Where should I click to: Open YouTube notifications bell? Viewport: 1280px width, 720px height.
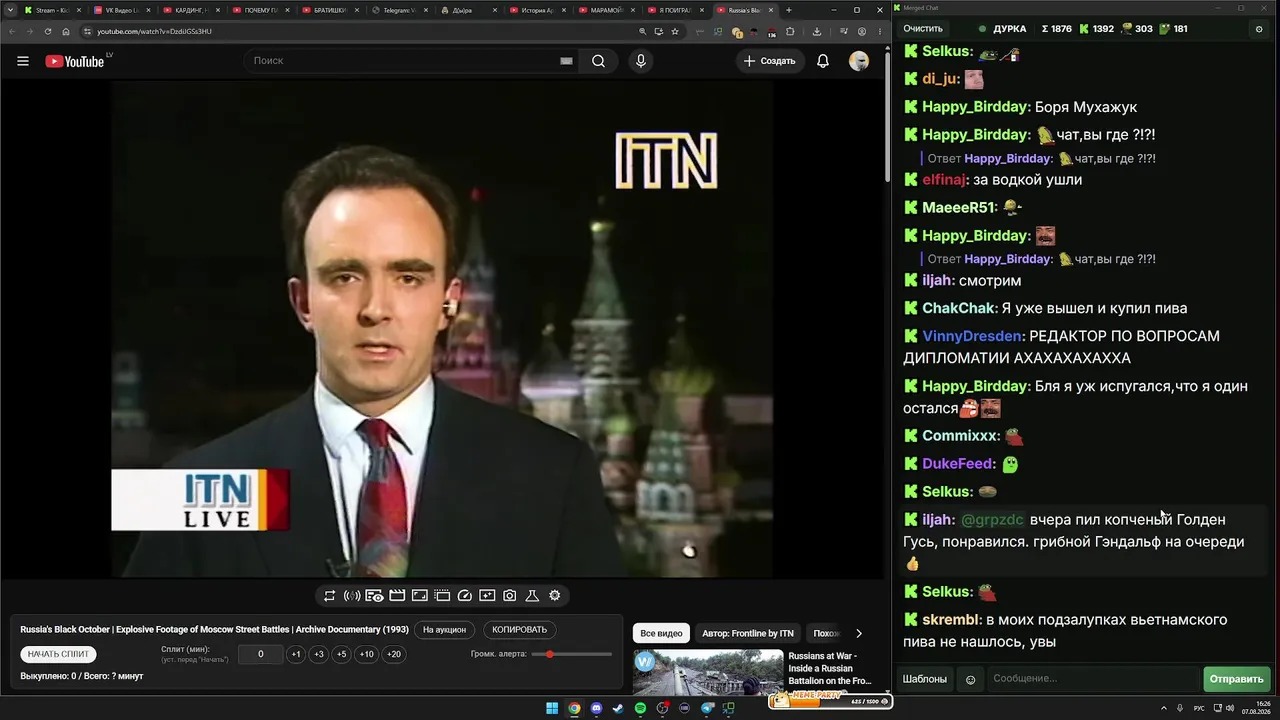click(823, 61)
